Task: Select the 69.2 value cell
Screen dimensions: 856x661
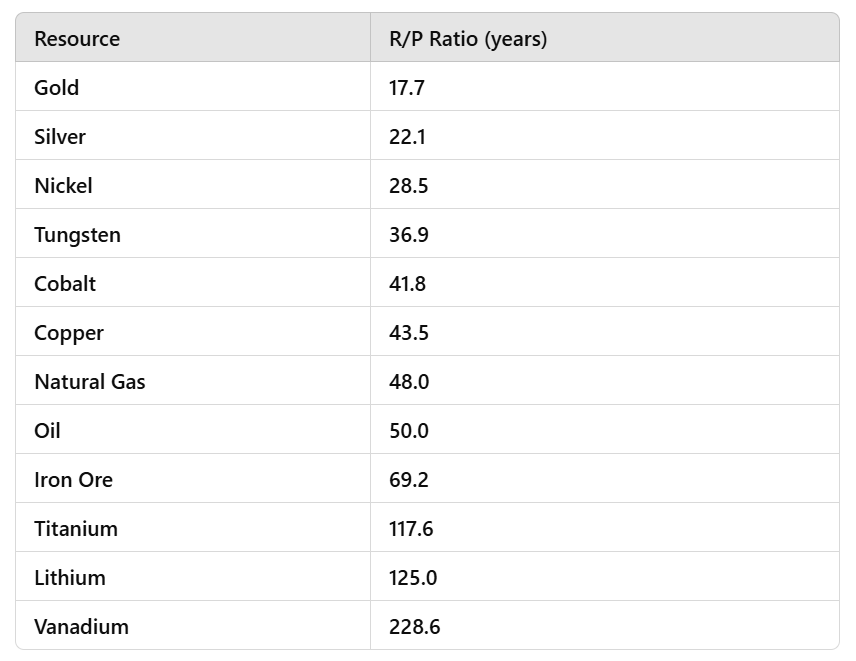Action: (409, 480)
